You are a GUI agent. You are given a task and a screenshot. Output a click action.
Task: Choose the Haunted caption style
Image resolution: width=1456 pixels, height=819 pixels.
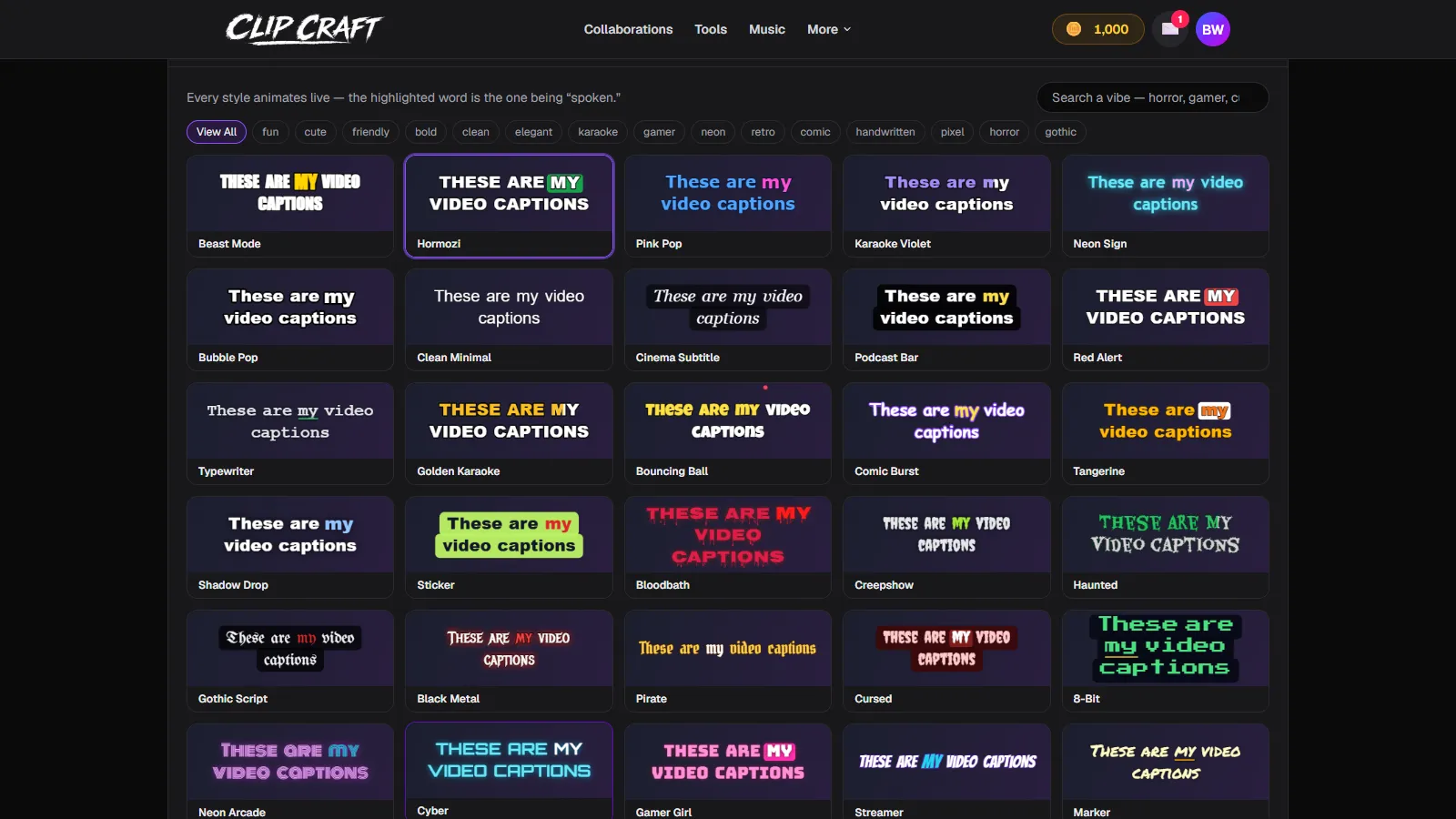1166,547
